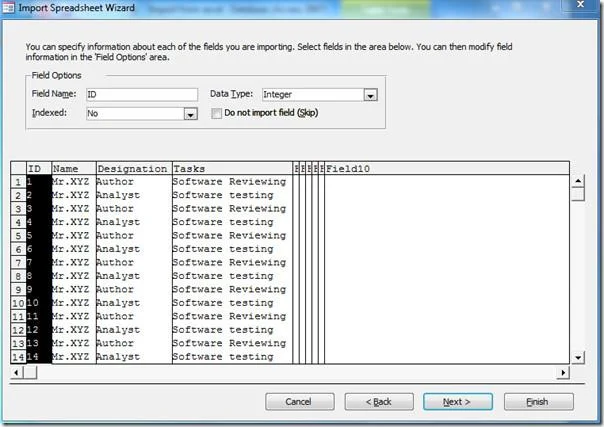Click the Finish button
604x427 pixels.
(x=539, y=402)
